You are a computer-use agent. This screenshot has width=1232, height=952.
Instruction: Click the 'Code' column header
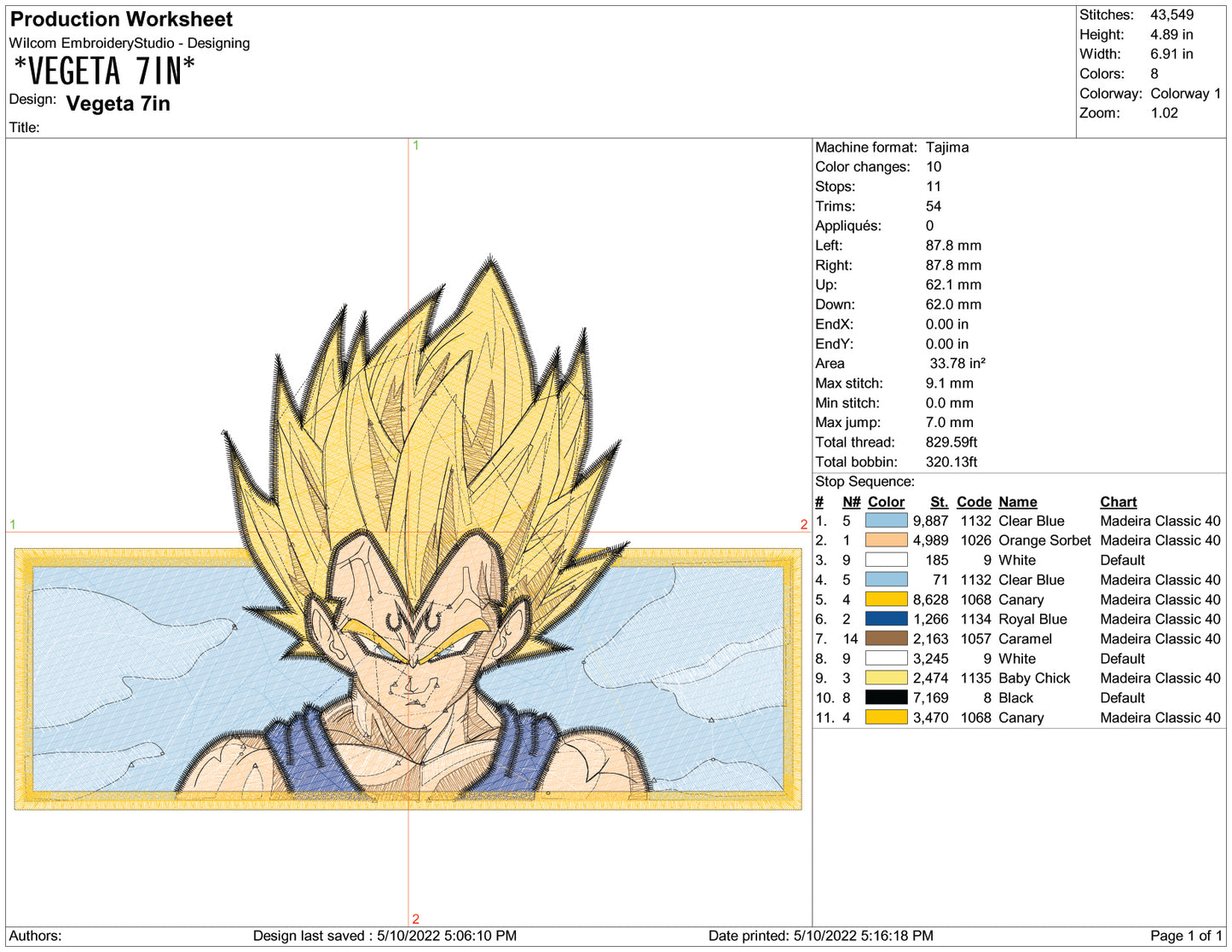tap(974, 502)
